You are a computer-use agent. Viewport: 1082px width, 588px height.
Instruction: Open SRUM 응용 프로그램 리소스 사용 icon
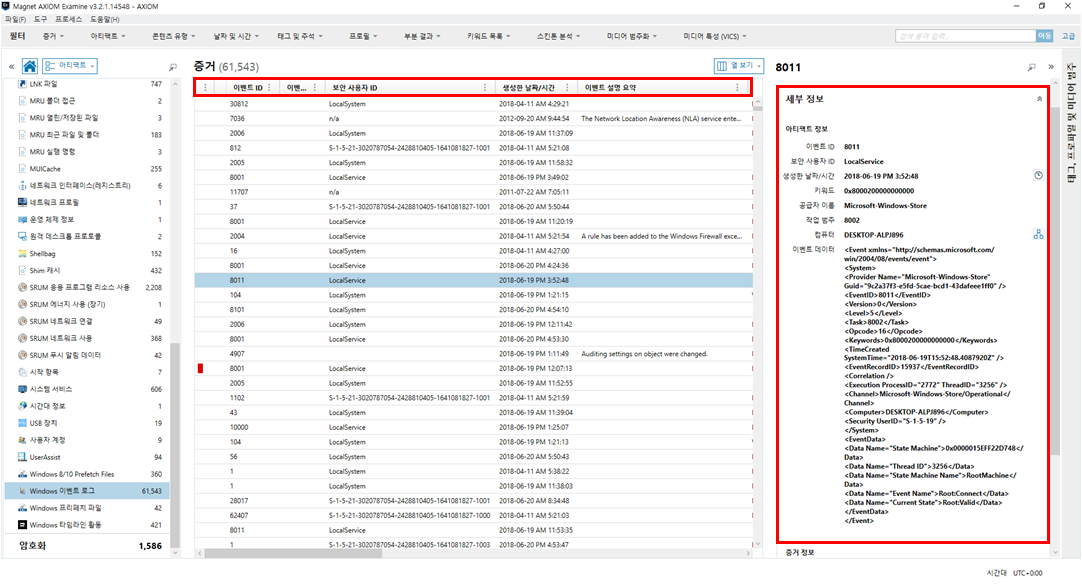click(x=22, y=287)
